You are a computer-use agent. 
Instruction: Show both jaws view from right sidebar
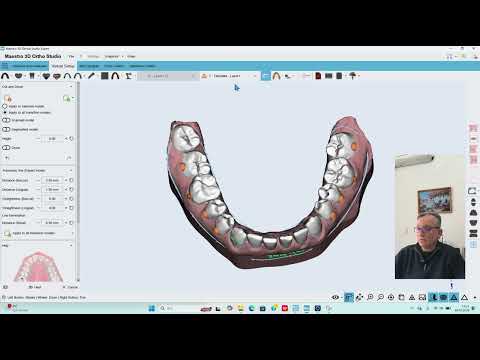pos(473,233)
